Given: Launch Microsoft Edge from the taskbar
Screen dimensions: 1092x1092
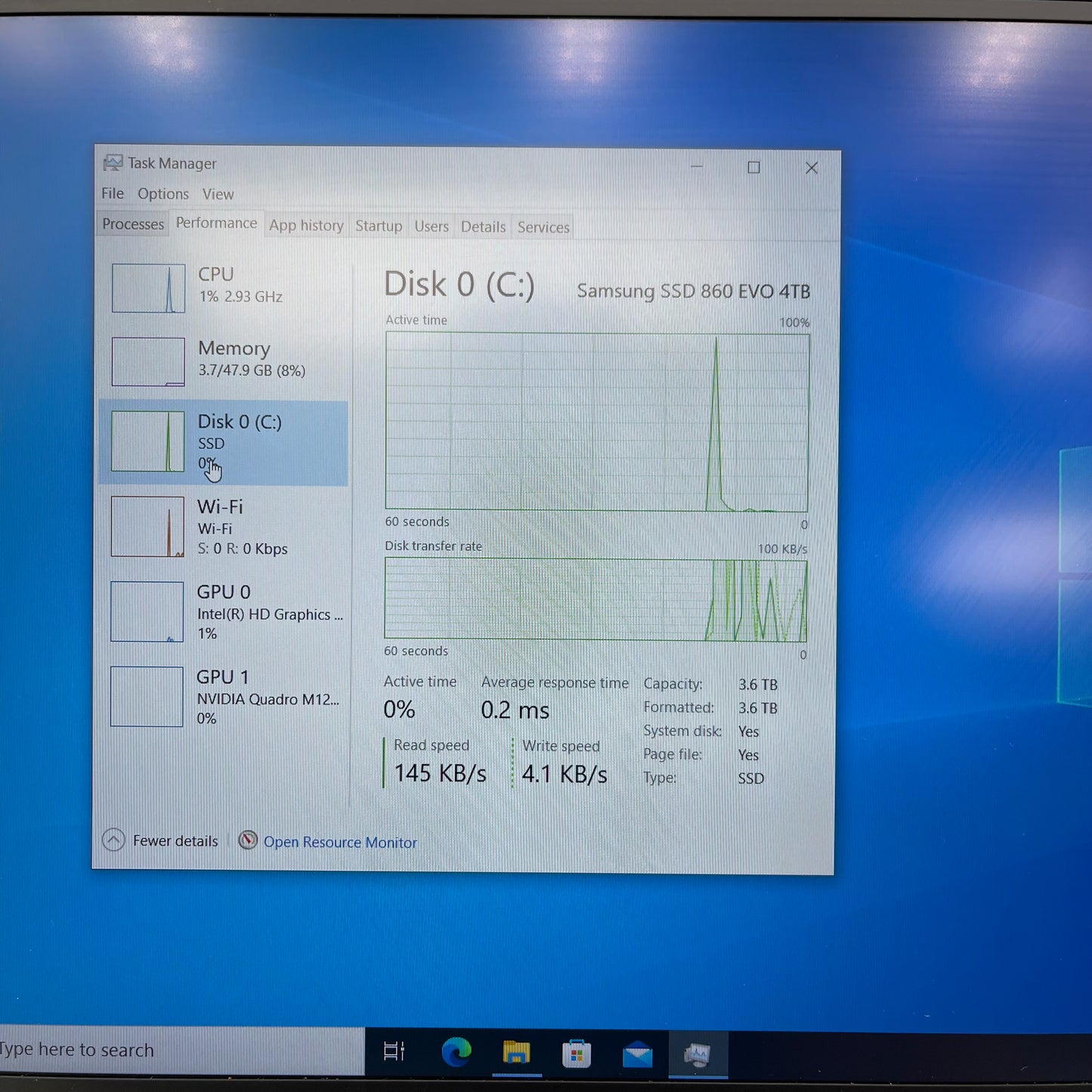Looking at the screenshot, I should tap(456, 1052).
